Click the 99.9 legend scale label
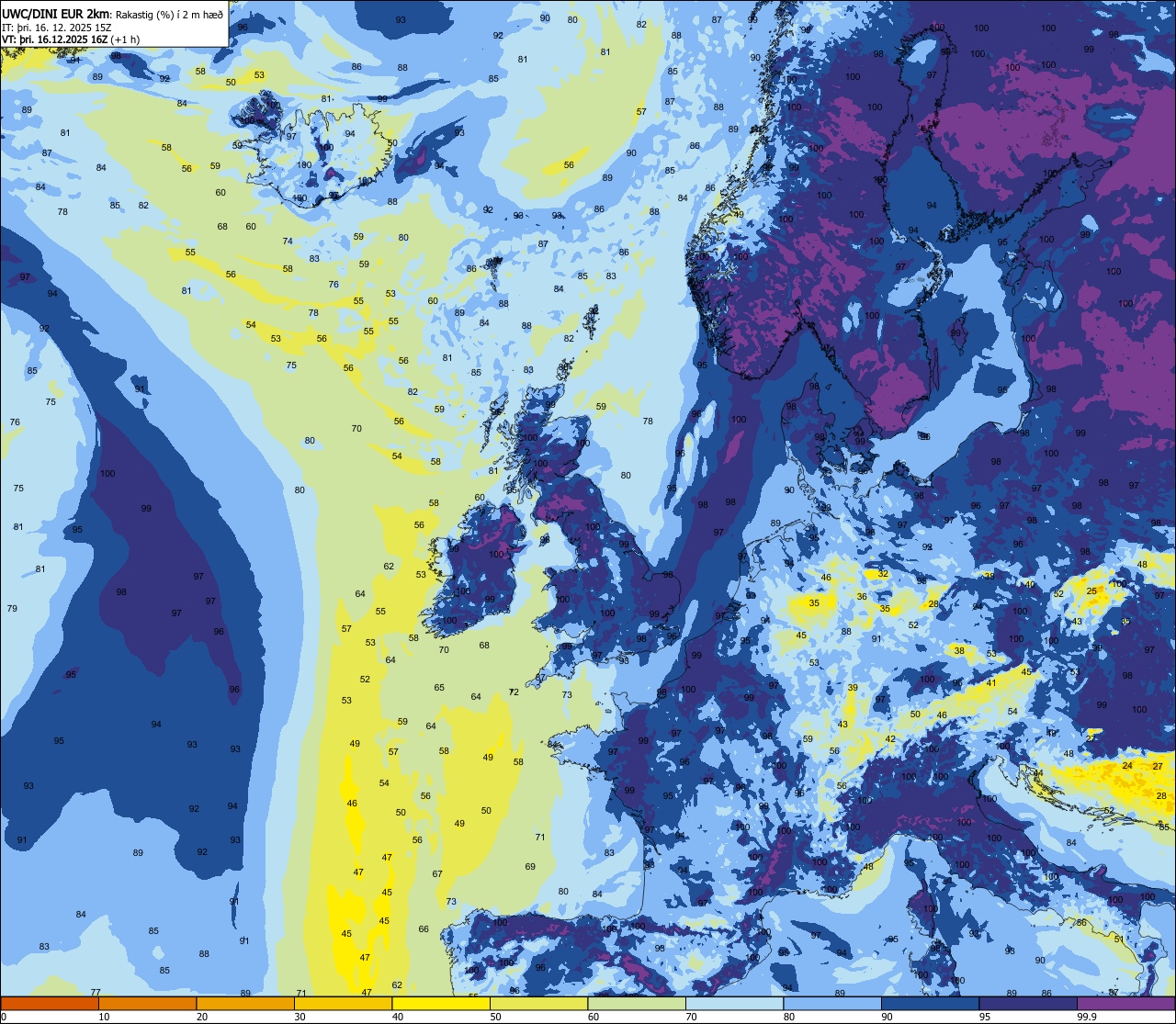Image resolution: width=1176 pixels, height=1024 pixels. pyautogui.click(x=1088, y=1017)
